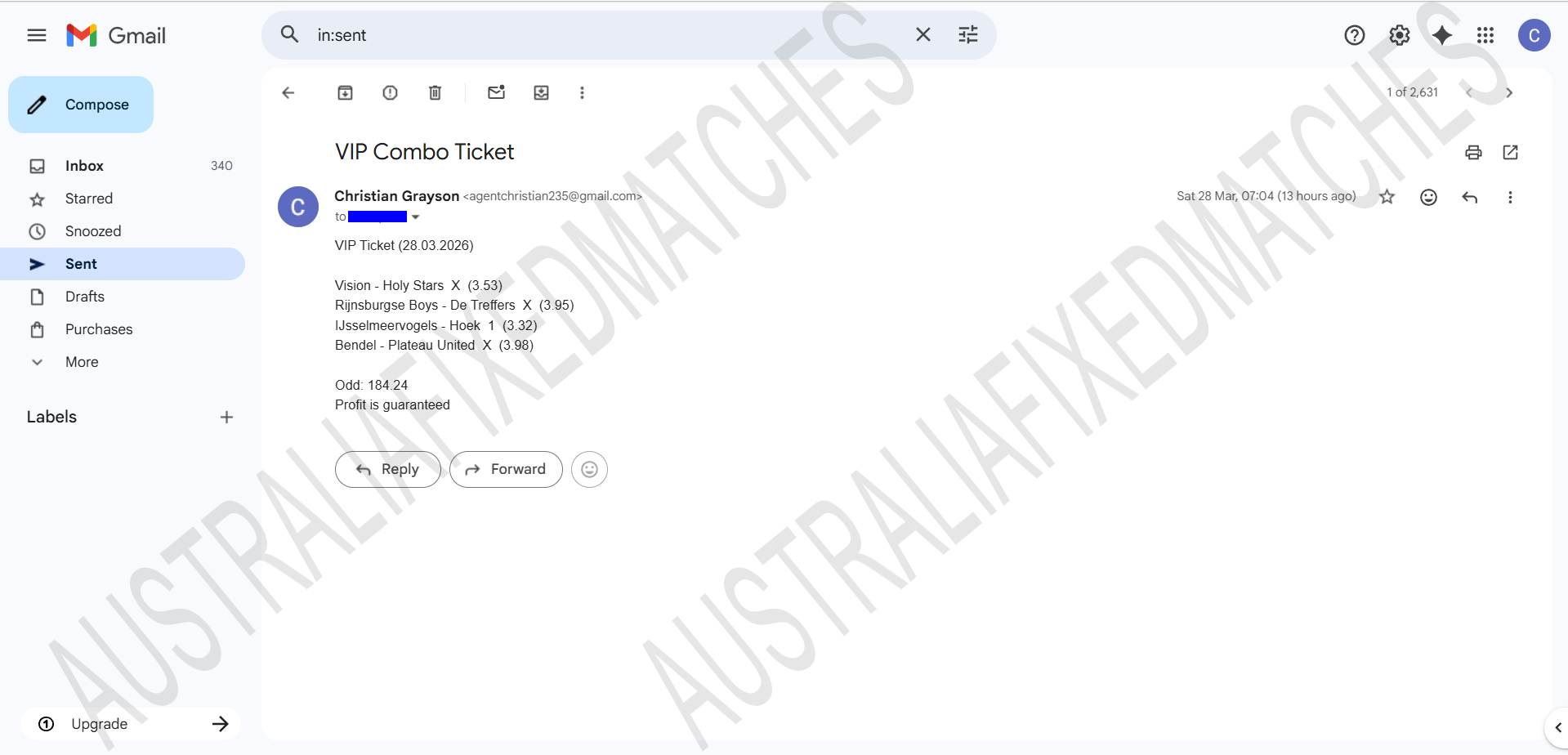This screenshot has width=1568, height=755.
Task: Mark the email as unread
Action: (x=497, y=92)
